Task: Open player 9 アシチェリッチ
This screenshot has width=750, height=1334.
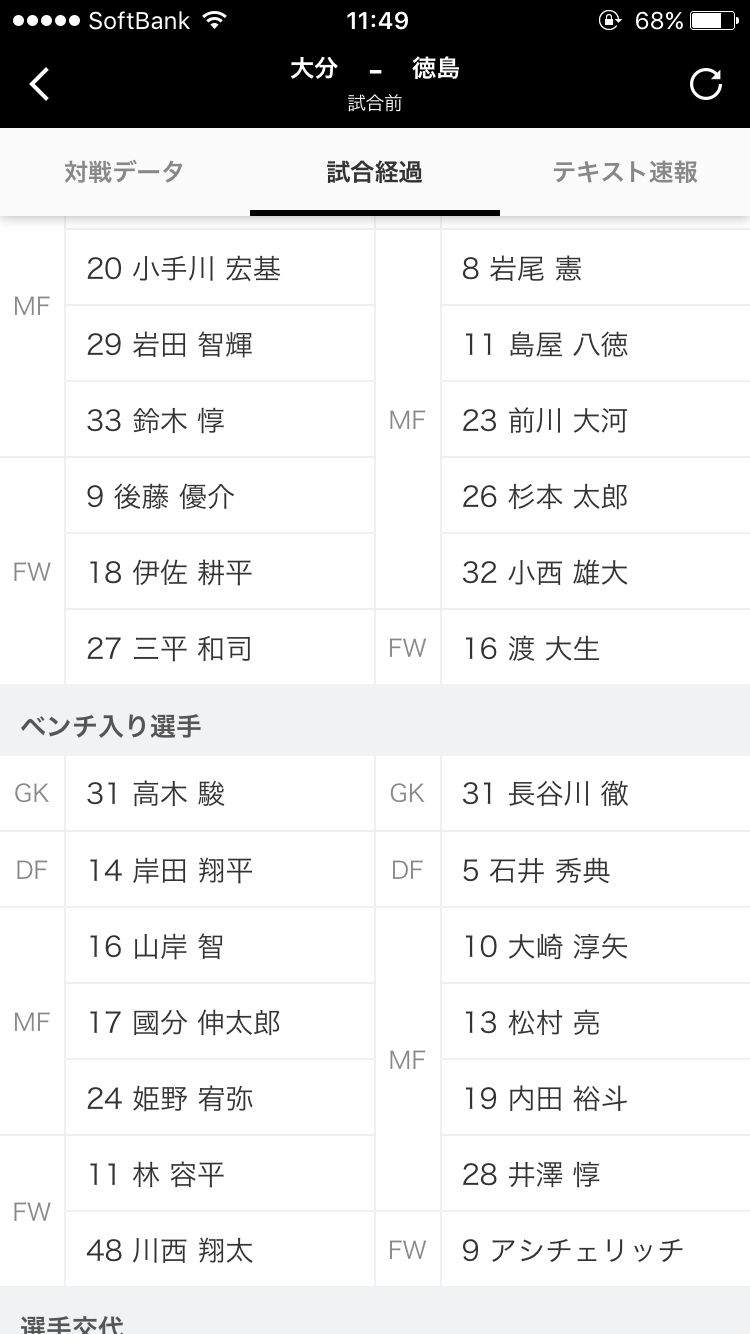Action: 573,1250
